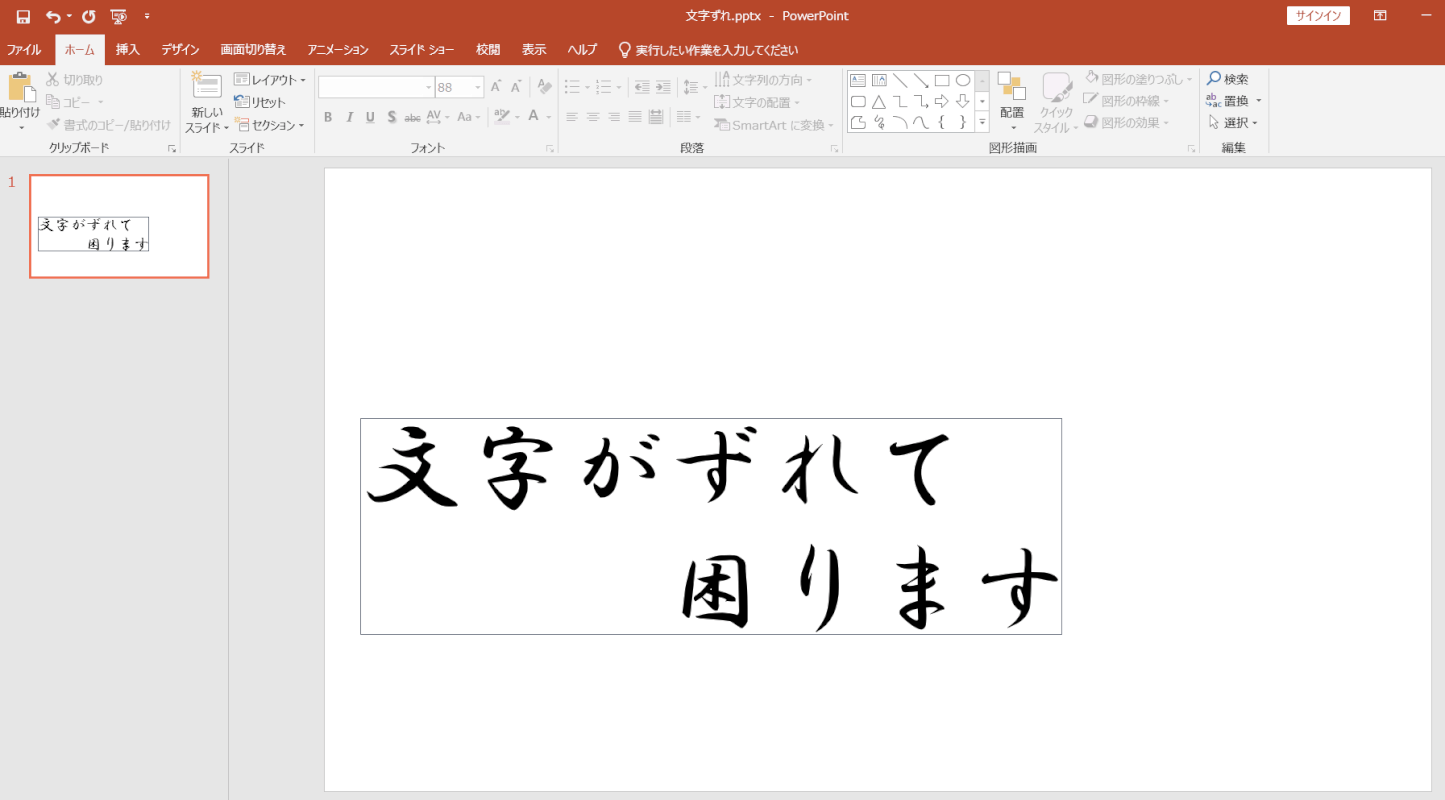Screen dimensions: 1445x800
Task: Select the Oval shape in gallery
Action: click(x=963, y=80)
